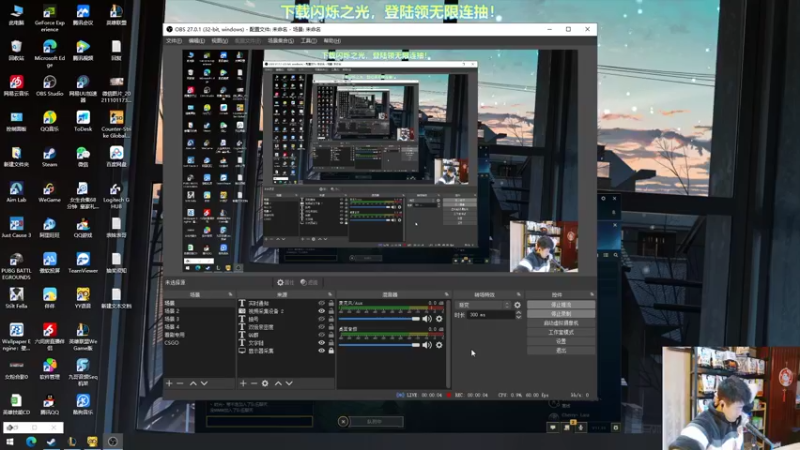Viewport: 800px width, 450px height.
Task: Open Logitech G HUB desktop shortcut
Action: 116,195
